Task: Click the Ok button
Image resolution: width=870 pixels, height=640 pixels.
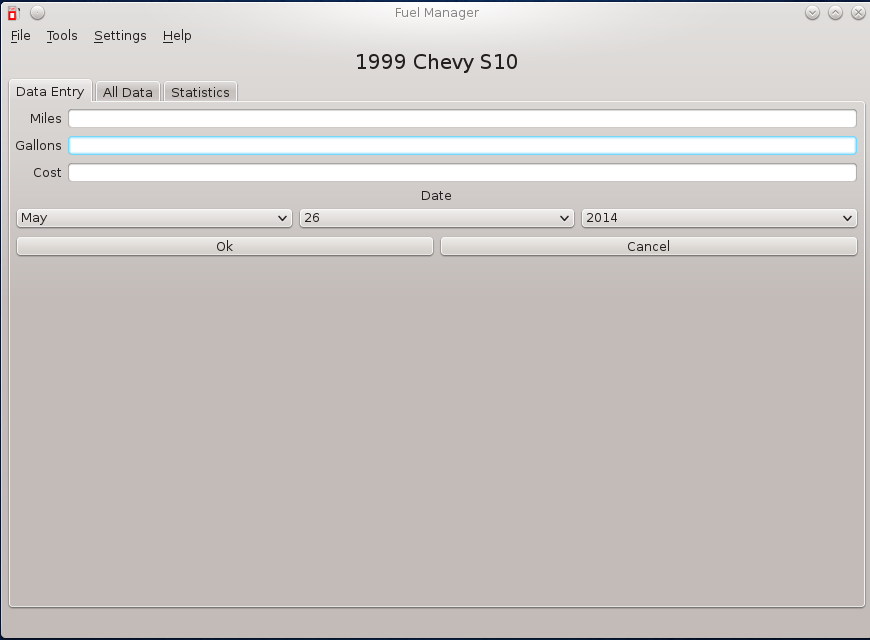Action: pyautogui.click(x=225, y=246)
